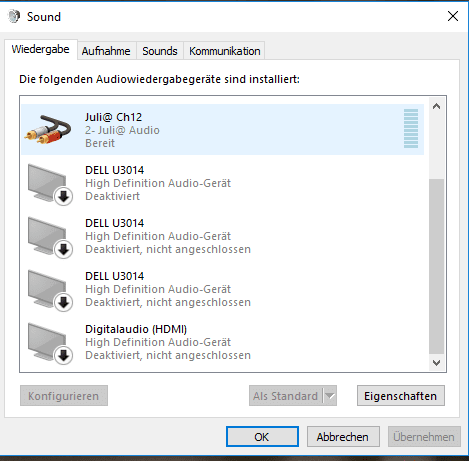This screenshot has height=461, width=469.
Task: Click the disabled arrow badge on Digitalaudio (HDMI)
Action: 63,355
